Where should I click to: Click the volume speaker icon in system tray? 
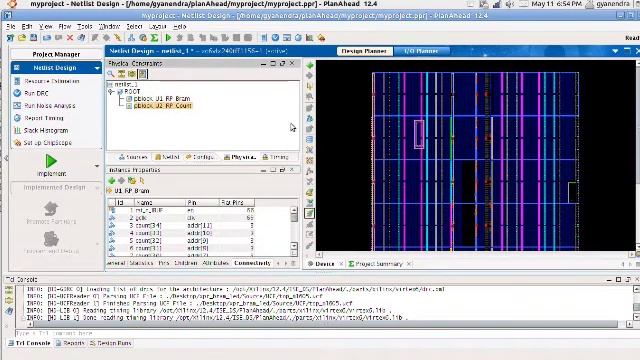(509, 4)
